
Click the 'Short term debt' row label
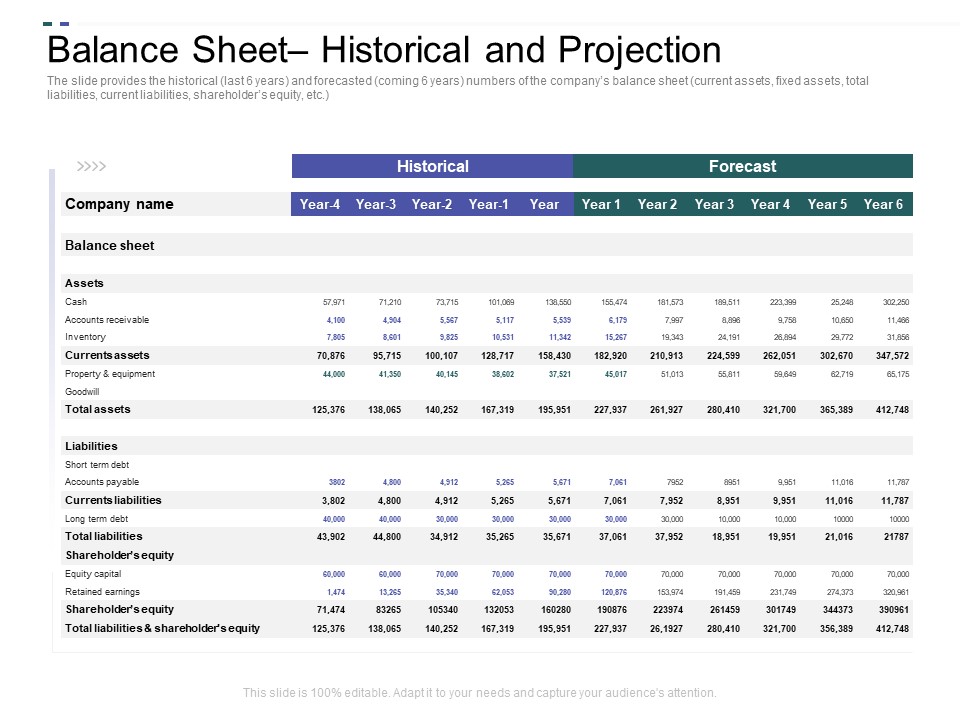tap(97, 465)
